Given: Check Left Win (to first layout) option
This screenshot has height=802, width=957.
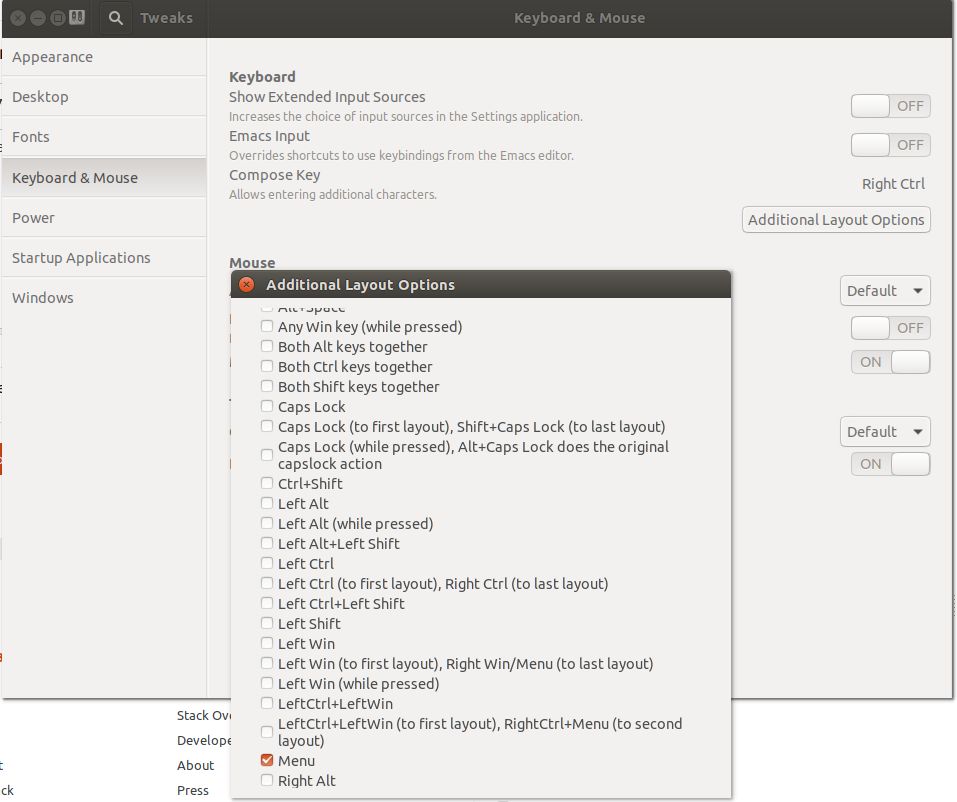Looking at the screenshot, I should 267,663.
